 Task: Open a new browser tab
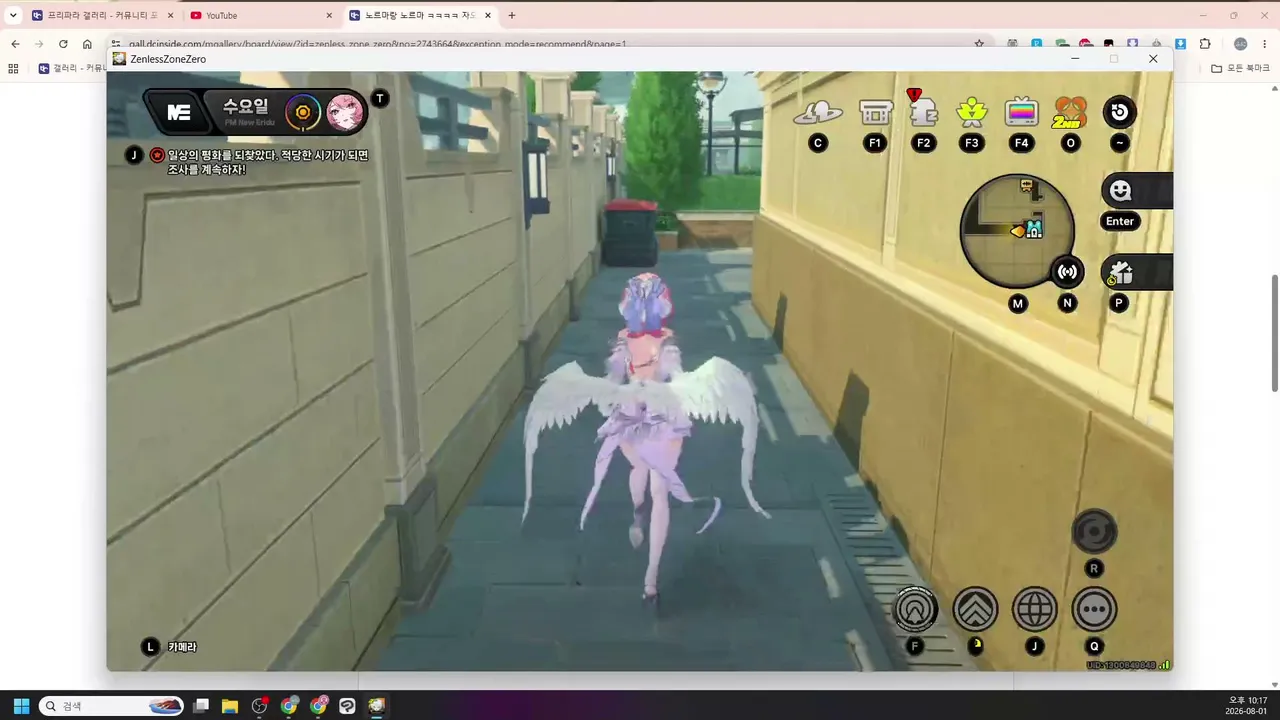512,15
